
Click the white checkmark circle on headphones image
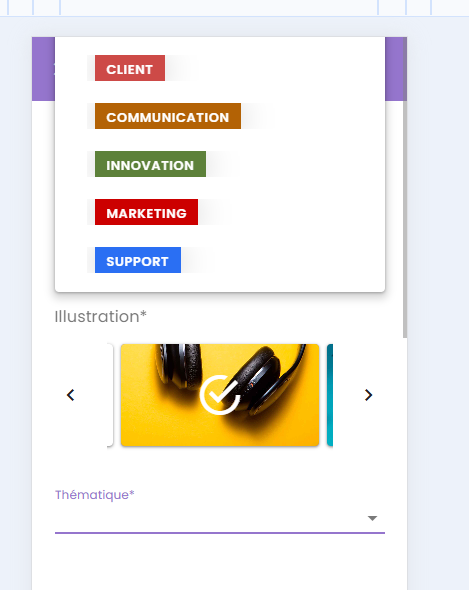(x=220, y=395)
